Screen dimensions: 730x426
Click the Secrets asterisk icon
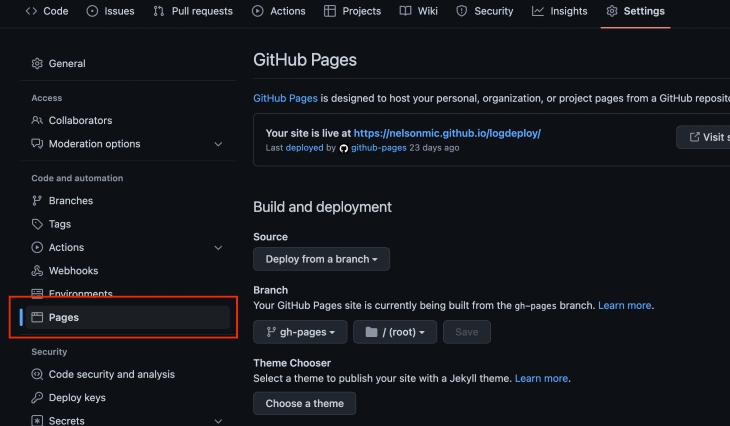tap(37, 420)
